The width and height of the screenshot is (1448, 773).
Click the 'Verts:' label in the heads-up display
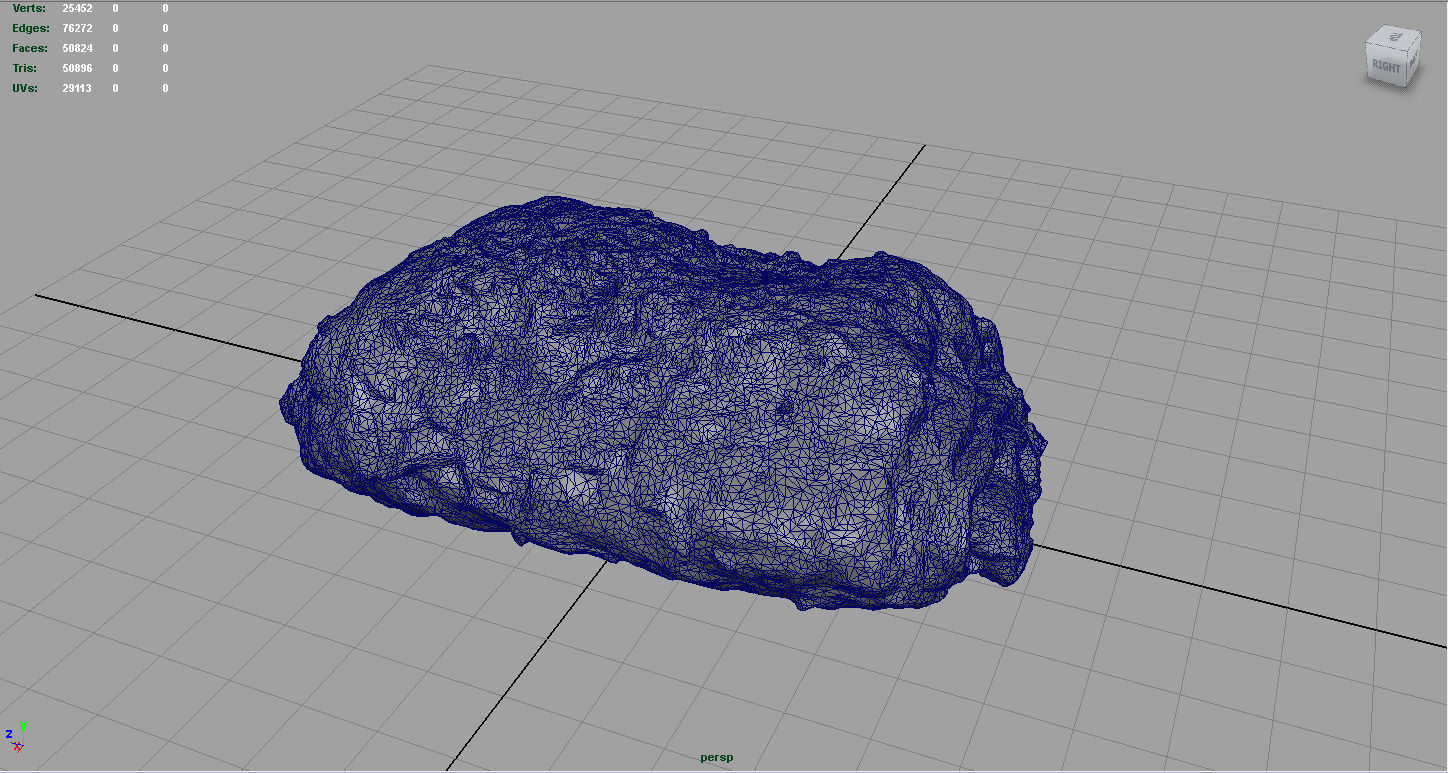[x=29, y=8]
